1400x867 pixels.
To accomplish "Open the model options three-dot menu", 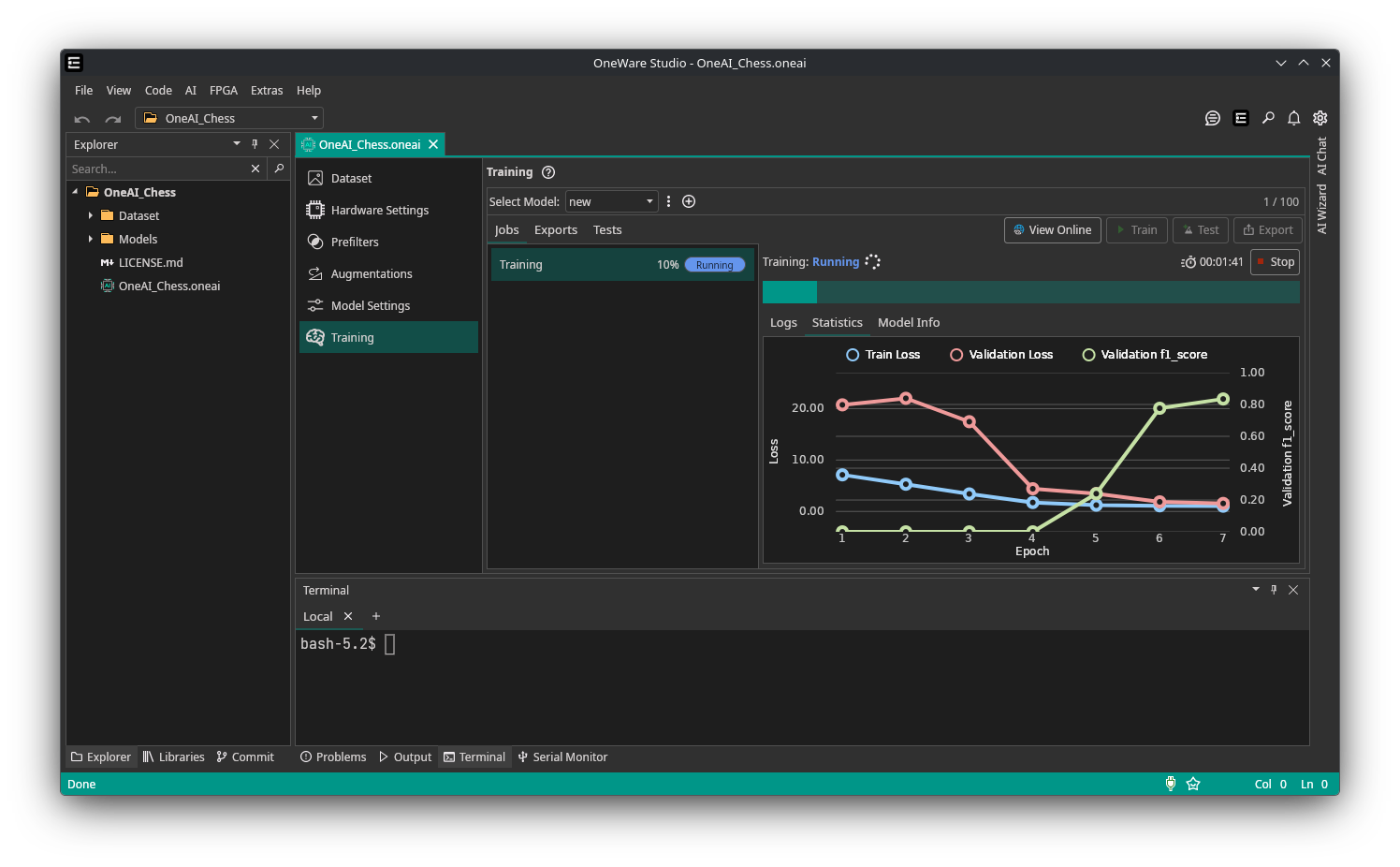I will tap(668, 201).
